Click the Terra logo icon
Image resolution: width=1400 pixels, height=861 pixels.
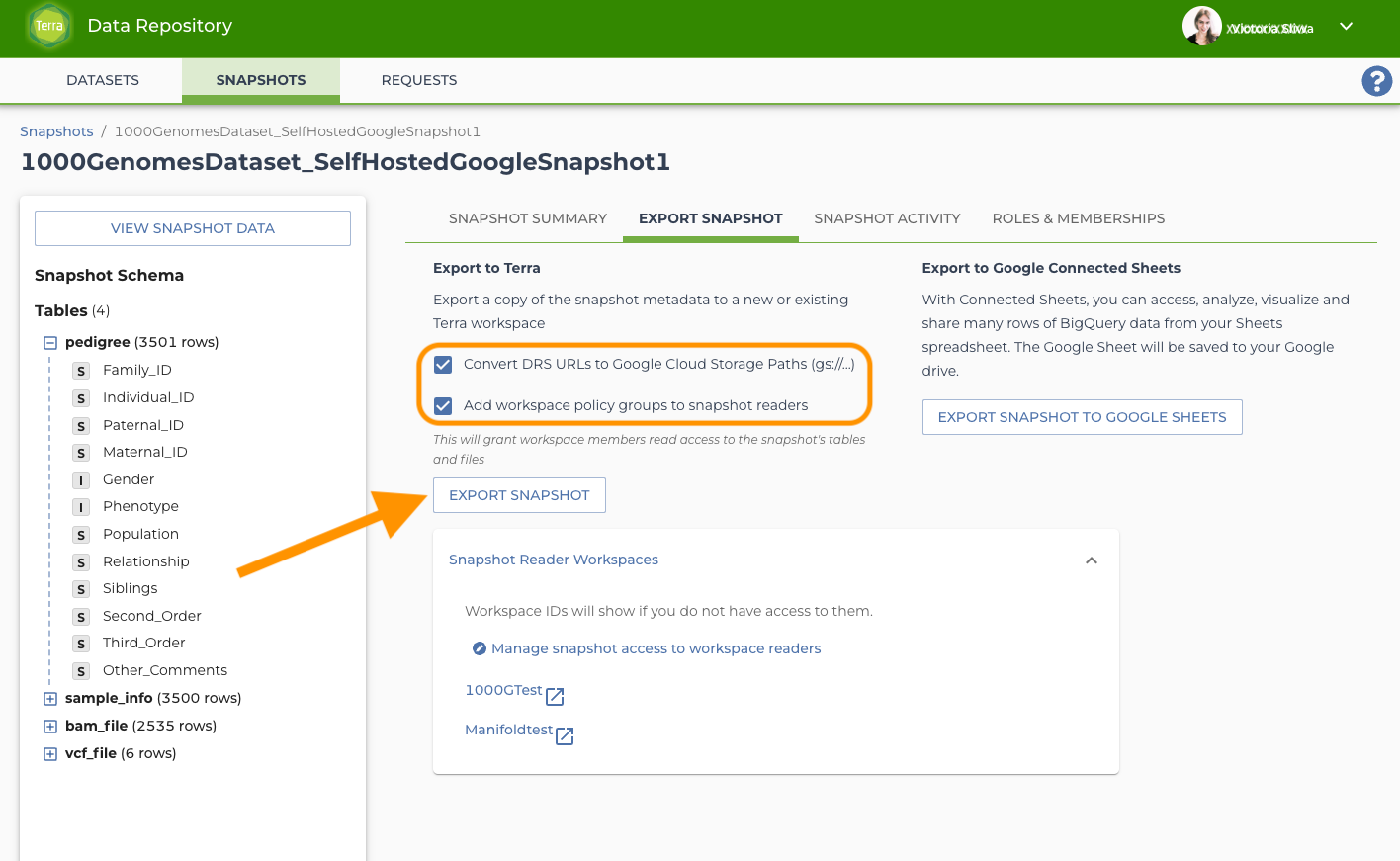click(49, 27)
